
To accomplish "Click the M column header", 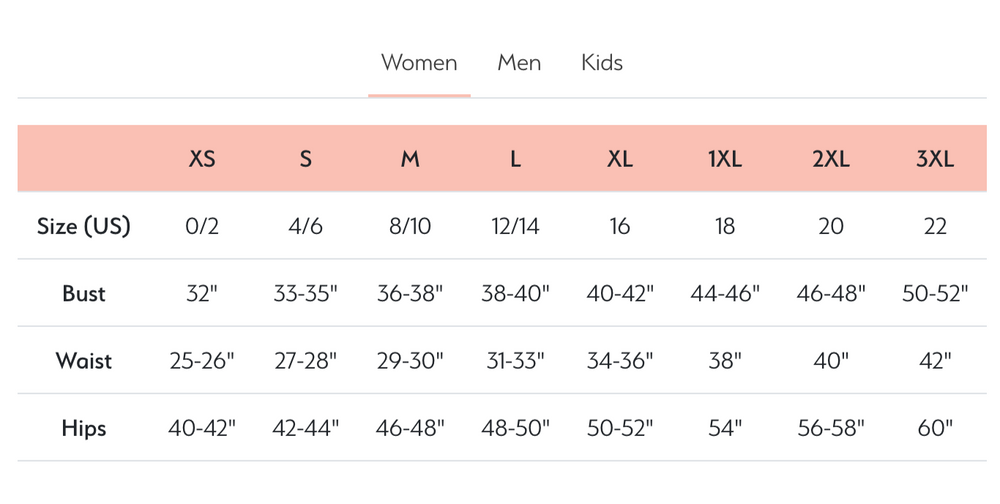I will pyautogui.click(x=410, y=159).
